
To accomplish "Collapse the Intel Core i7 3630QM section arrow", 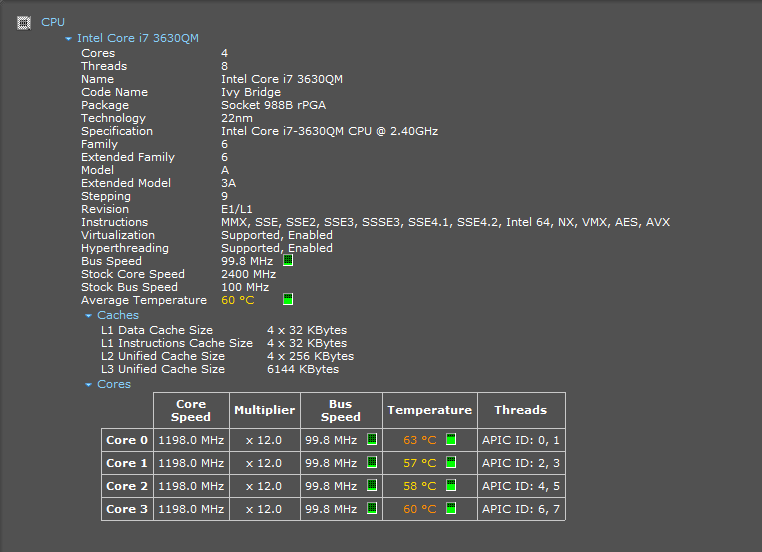I will [68, 39].
